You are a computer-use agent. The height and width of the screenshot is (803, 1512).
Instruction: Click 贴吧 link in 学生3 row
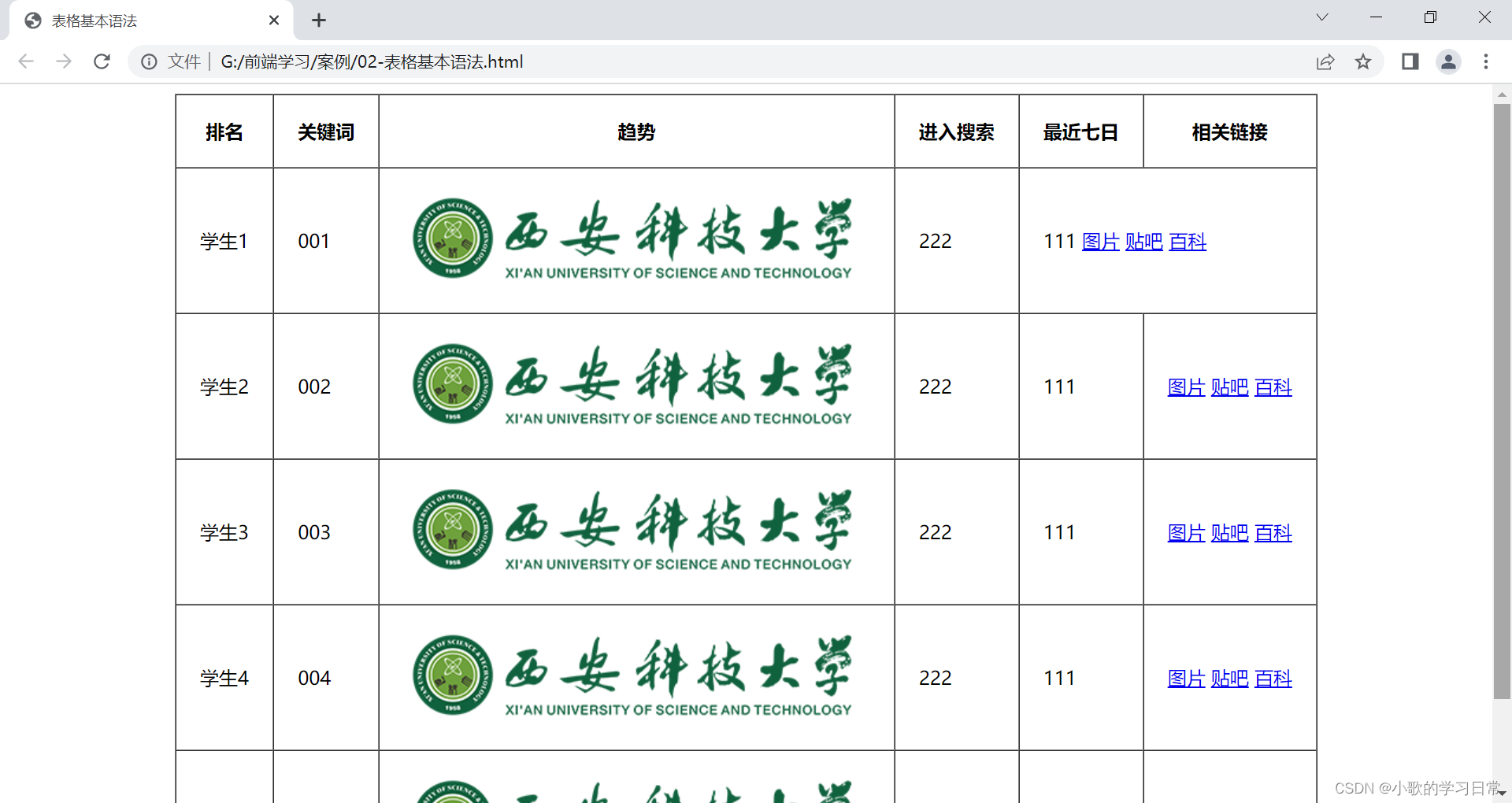point(1230,533)
